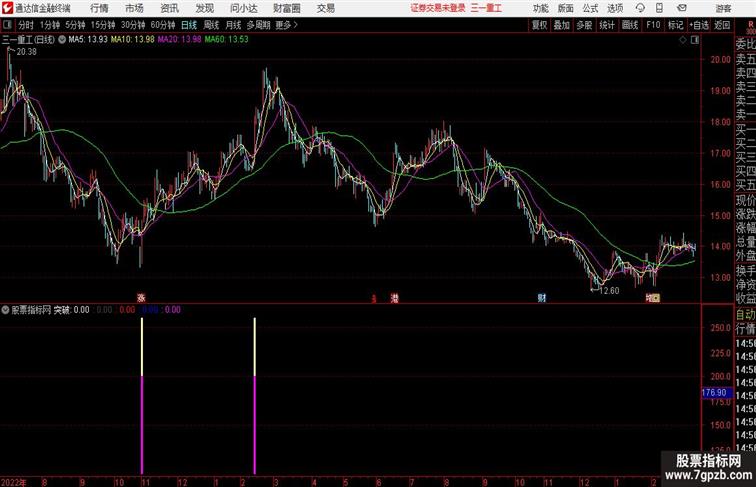The image size is (756, 487).
Task: Click the 财 event marker on chart
Action: pos(542,298)
